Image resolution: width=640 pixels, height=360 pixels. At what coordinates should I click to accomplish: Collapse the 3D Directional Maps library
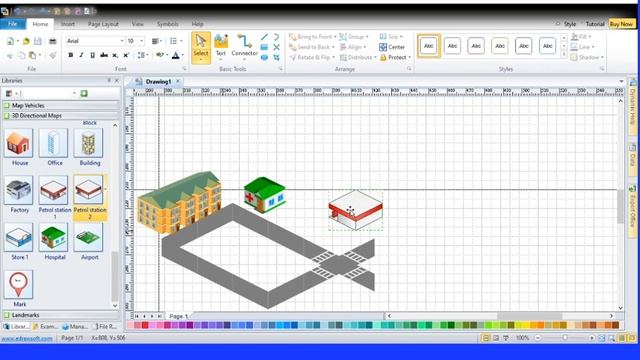click(61, 116)
